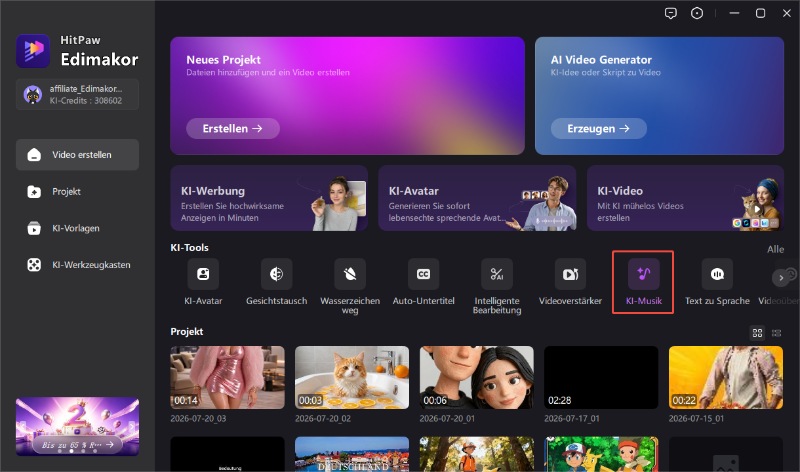
Task: Open feedback message icon in title bar
Action: (671, 13)
